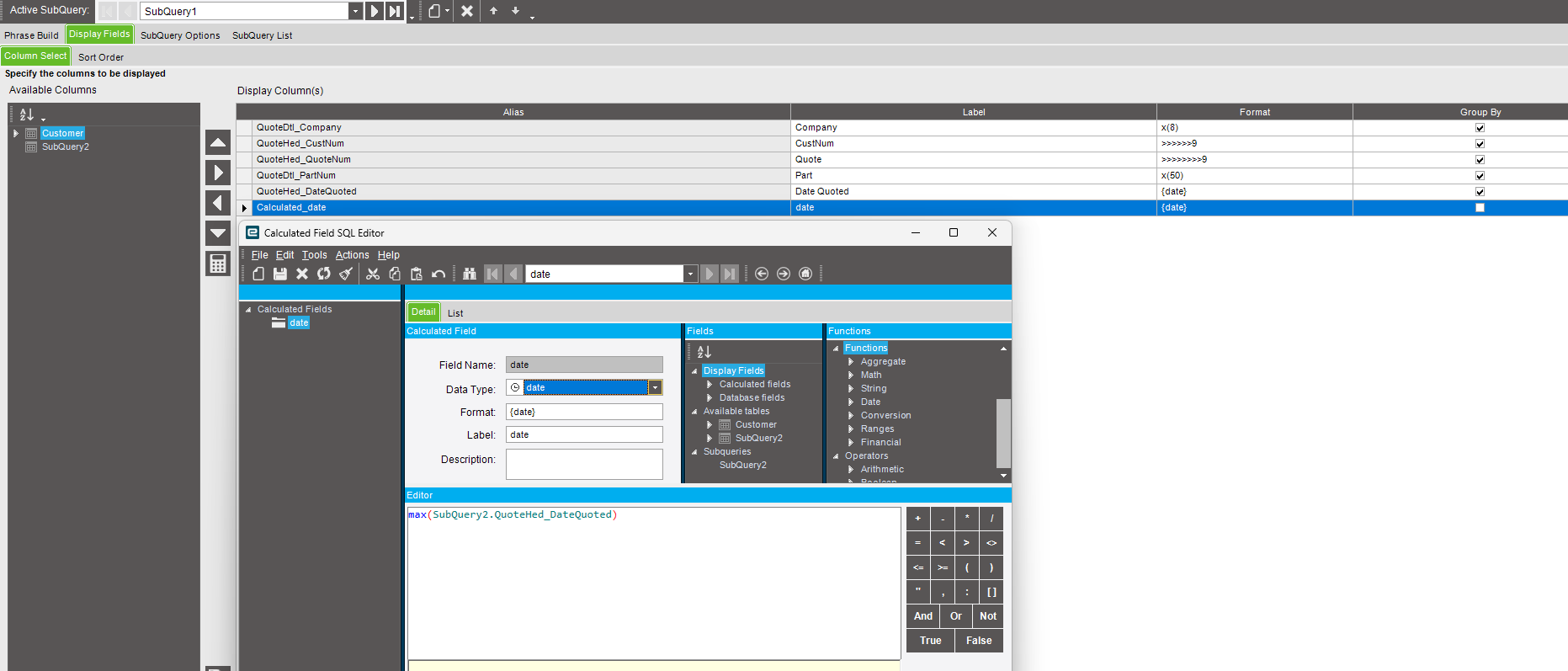Click the False button
Image resolution: width=1568 pixels, height=671 pixels.
979,641
